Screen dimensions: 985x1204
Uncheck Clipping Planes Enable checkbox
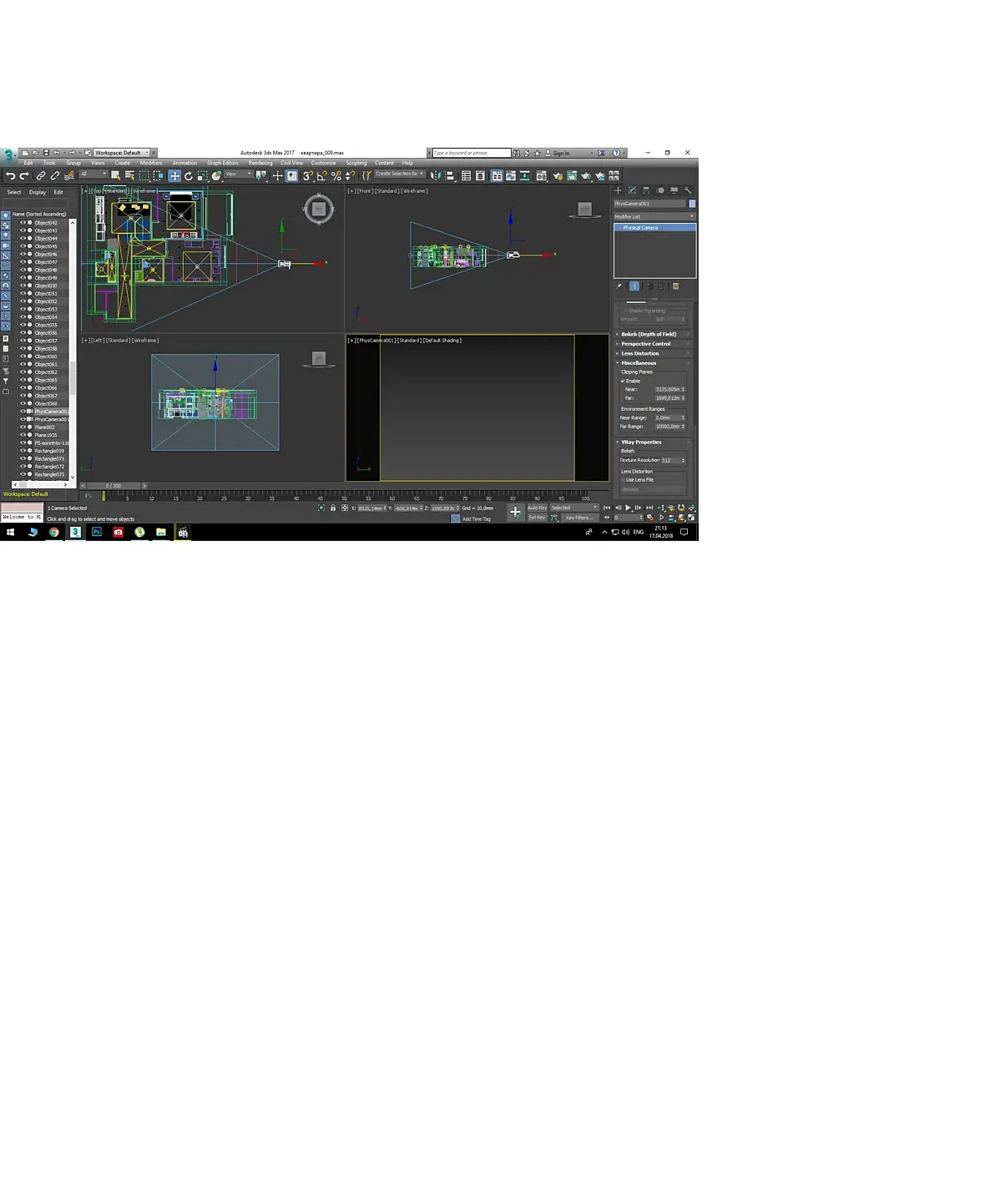coord(623,381)
